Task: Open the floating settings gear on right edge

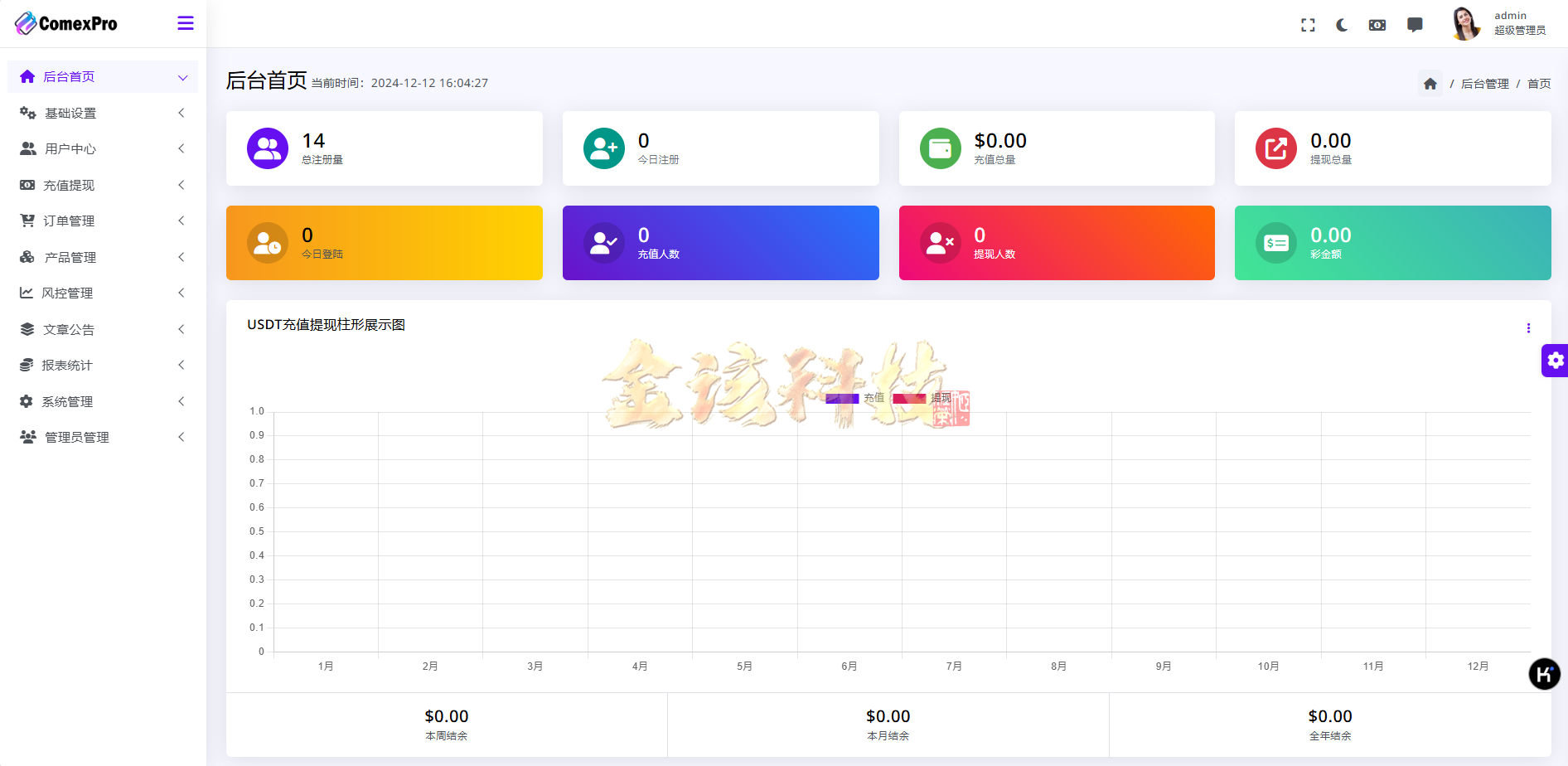Action: (x=1556, y=361)
